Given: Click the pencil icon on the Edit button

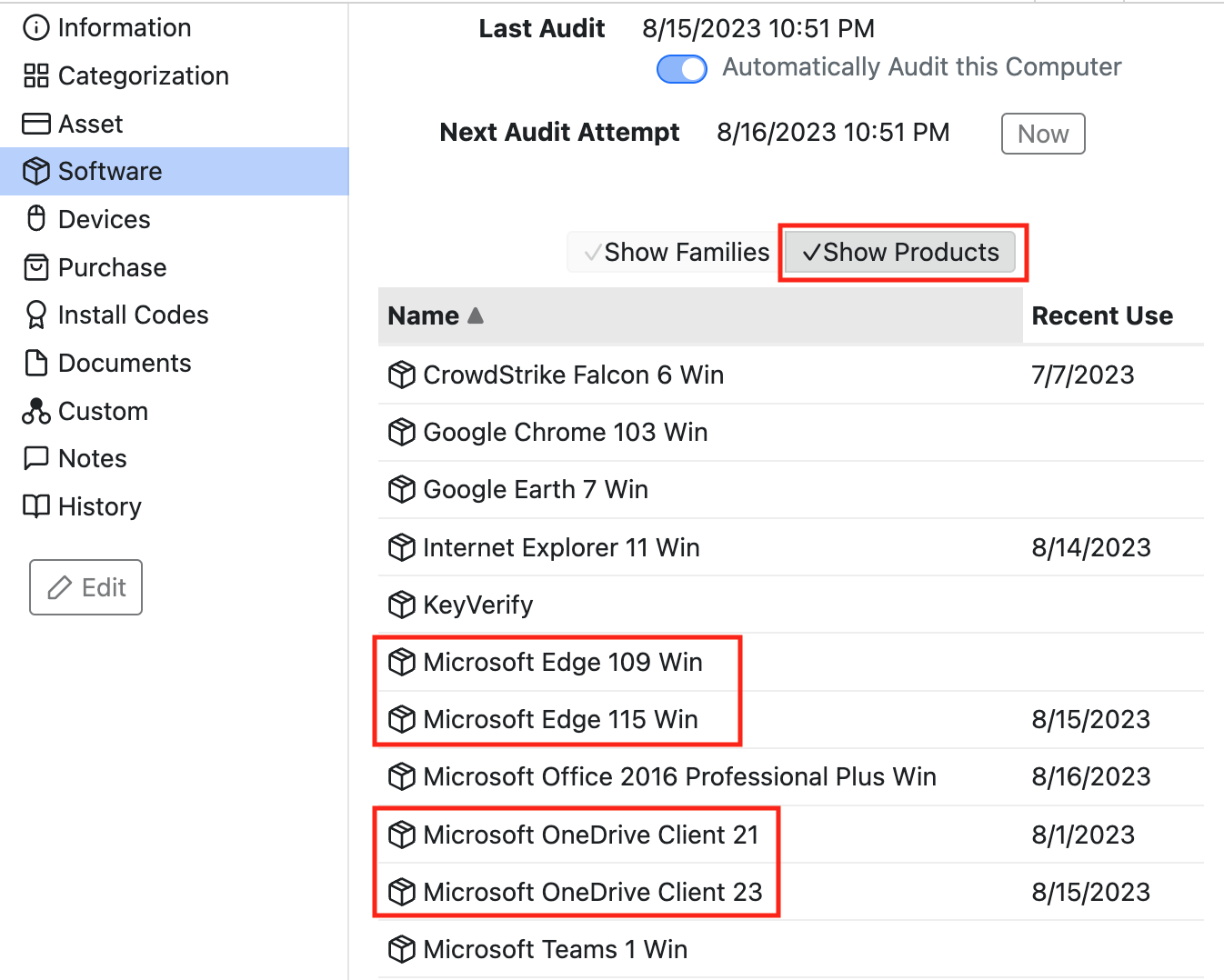Looking at the screenshot, I should [x=60, y=587].
